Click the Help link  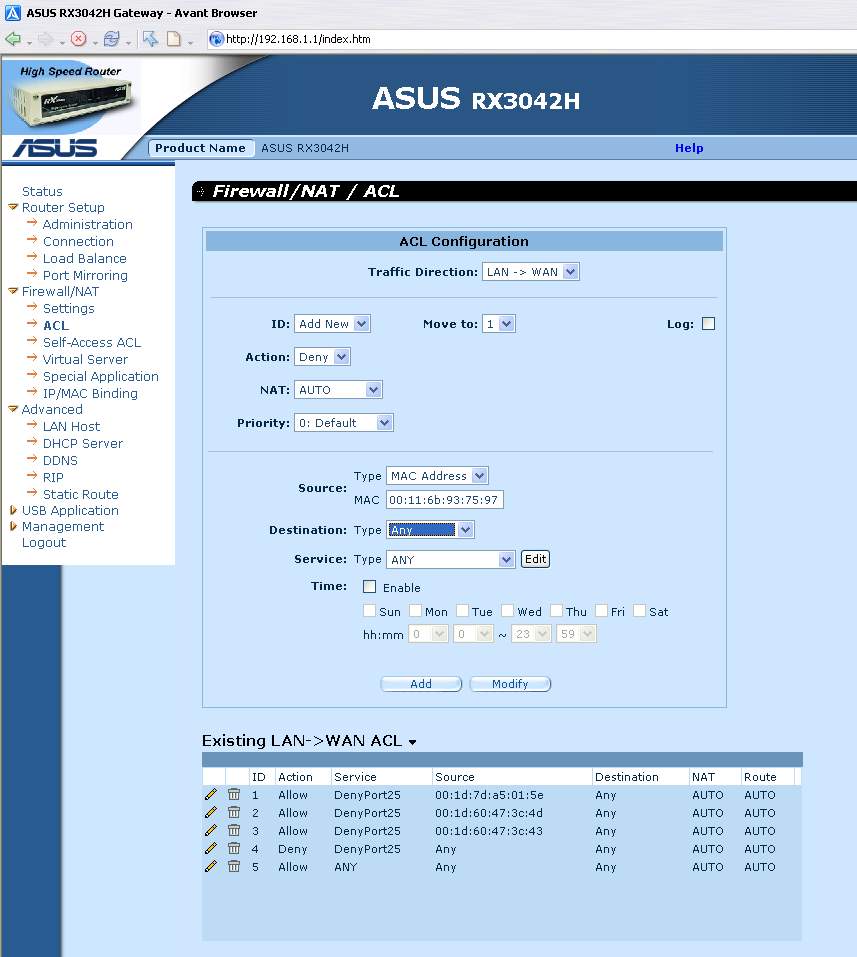click(689, 148)
